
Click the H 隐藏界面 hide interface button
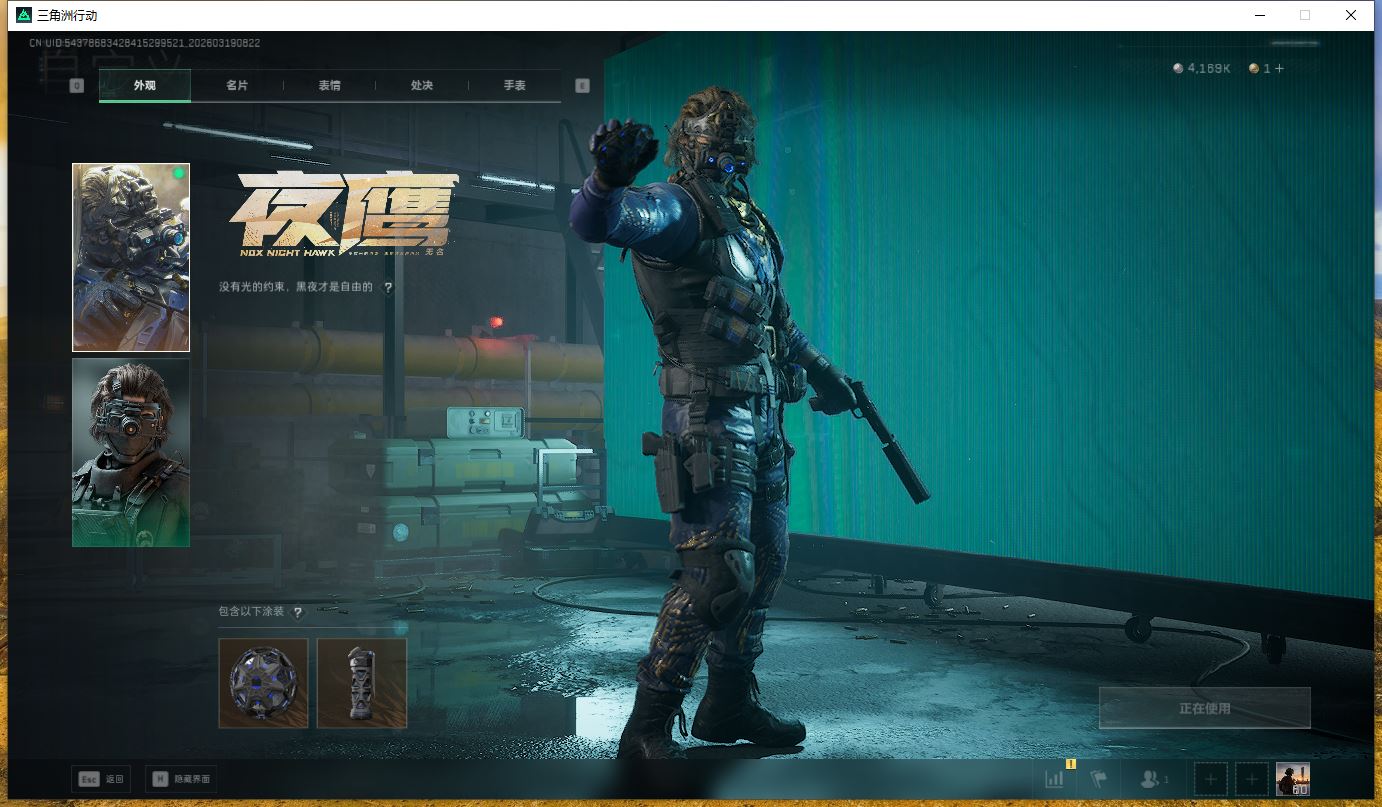[182, 779]
